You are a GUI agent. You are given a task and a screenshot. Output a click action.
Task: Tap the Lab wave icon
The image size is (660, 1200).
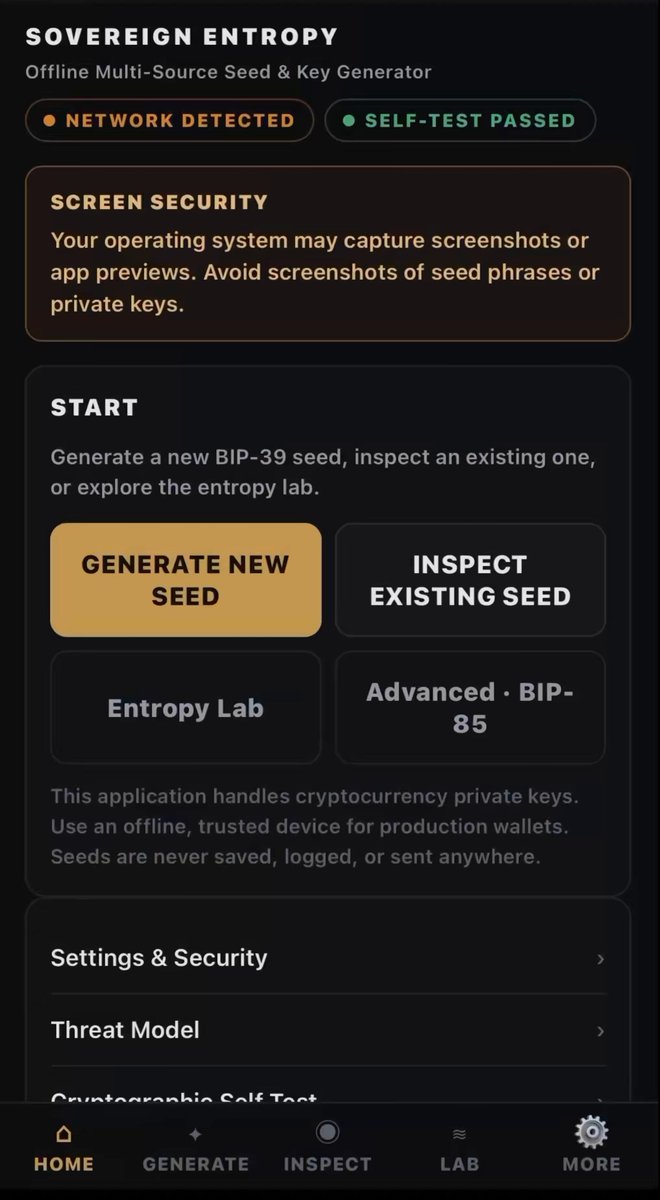459,1134
